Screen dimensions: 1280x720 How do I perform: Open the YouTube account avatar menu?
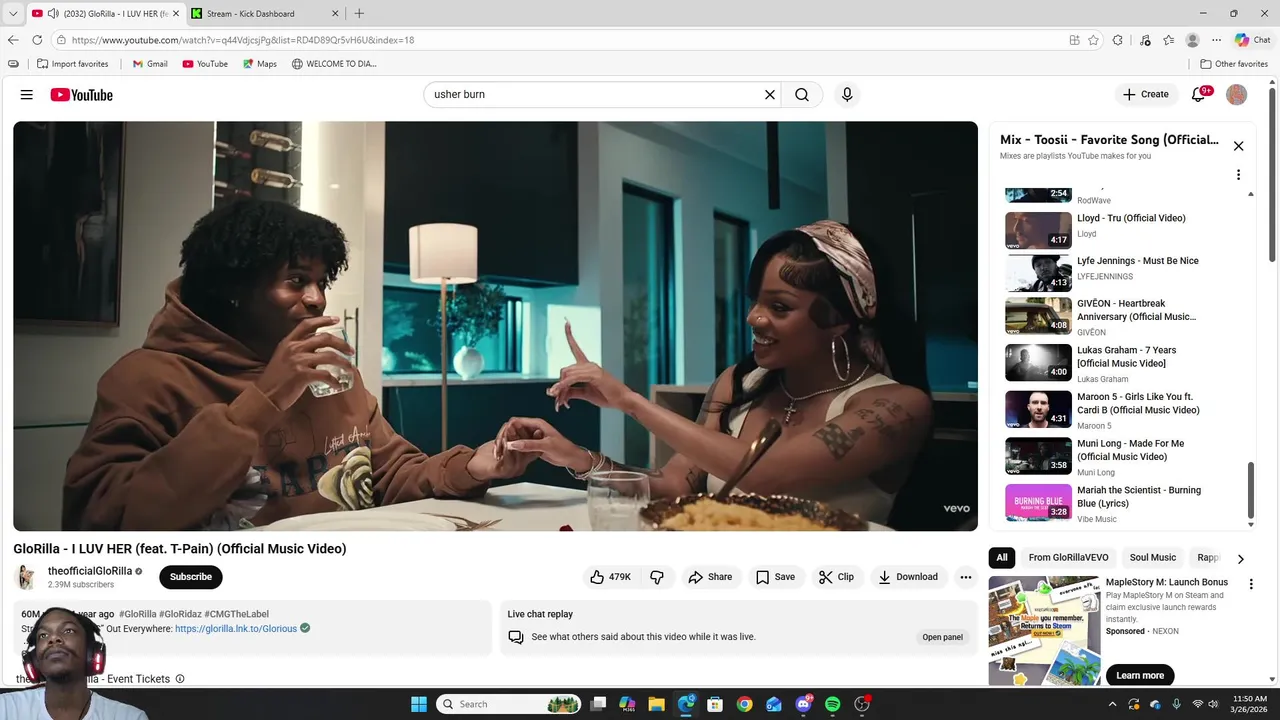(x=1237, y=95)
